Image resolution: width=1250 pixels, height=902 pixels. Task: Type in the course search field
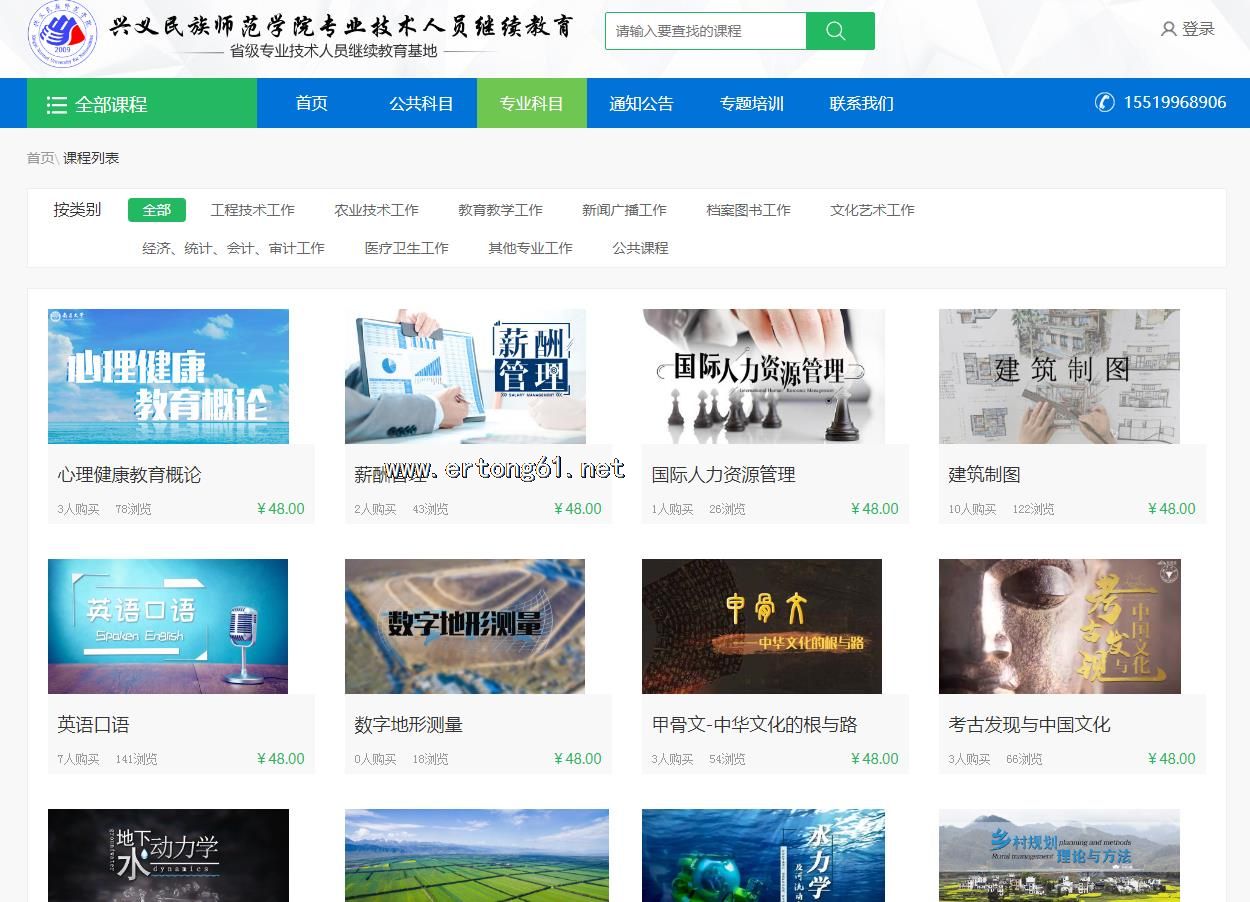[x=705, y=31]
